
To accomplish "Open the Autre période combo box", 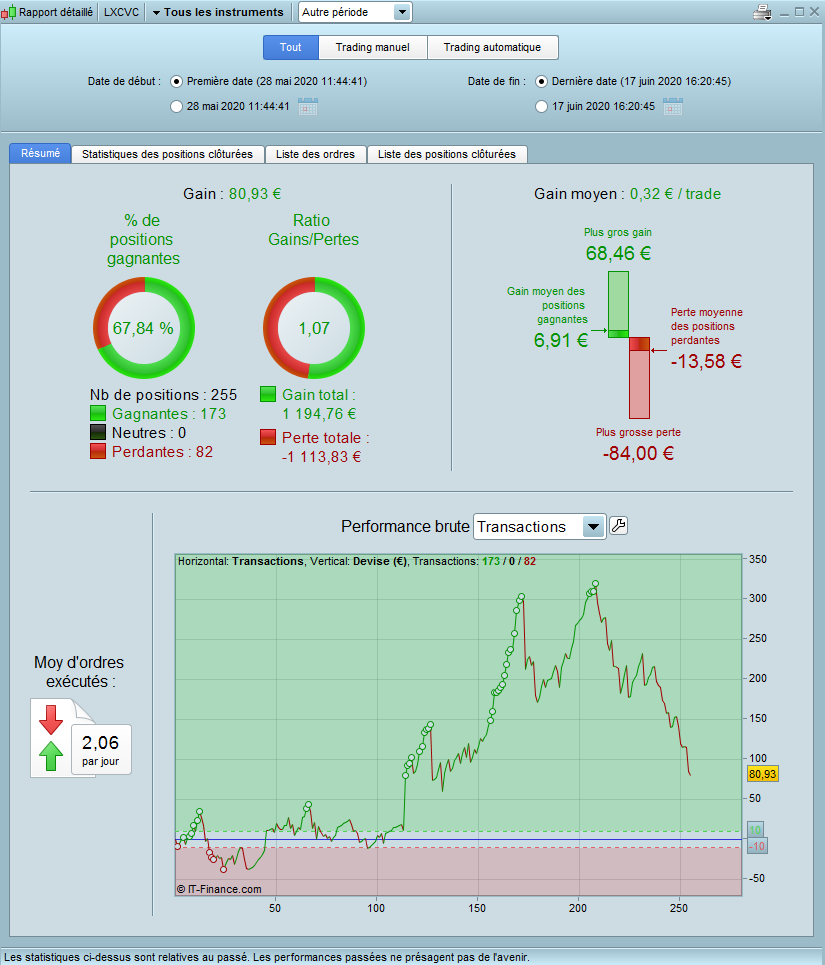I will click(355, 12).
